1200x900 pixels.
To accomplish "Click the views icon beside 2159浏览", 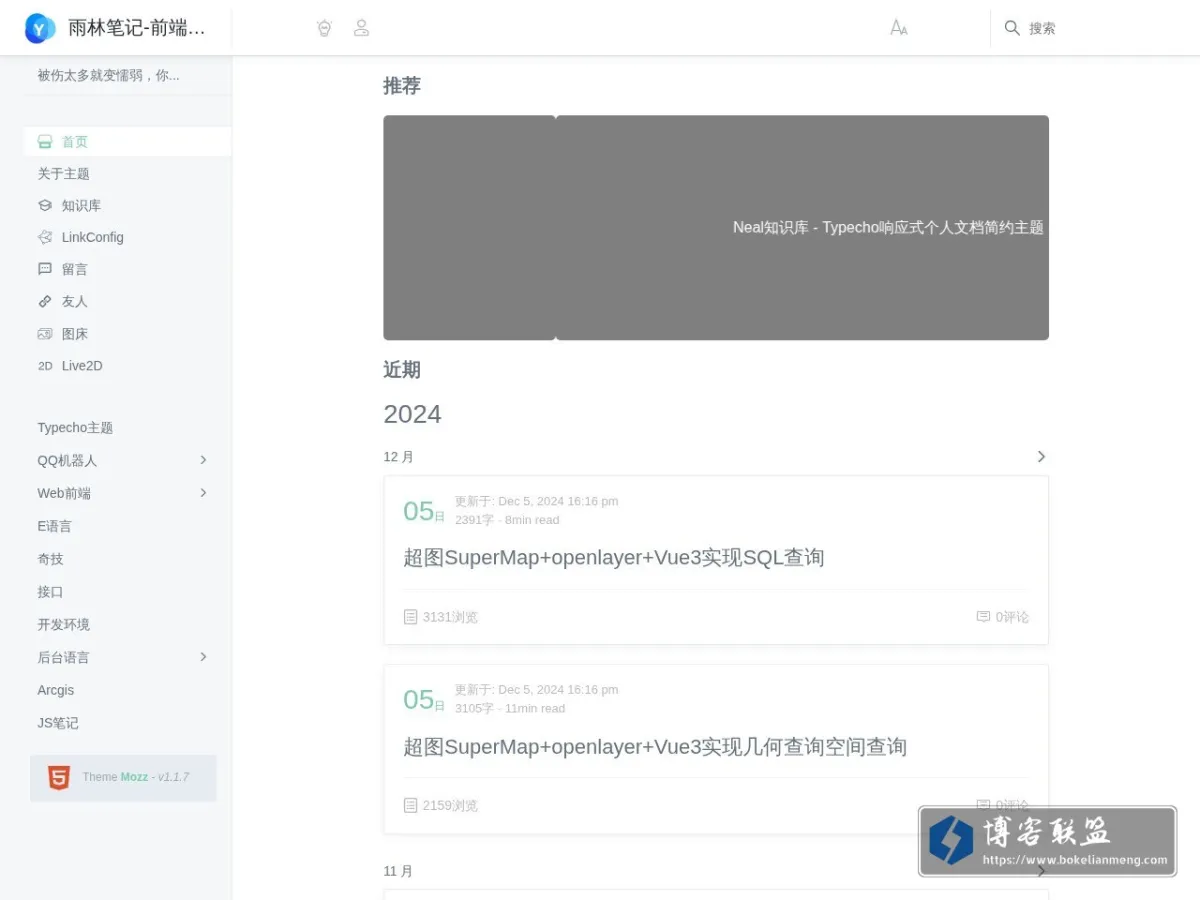I will (410, 805).
